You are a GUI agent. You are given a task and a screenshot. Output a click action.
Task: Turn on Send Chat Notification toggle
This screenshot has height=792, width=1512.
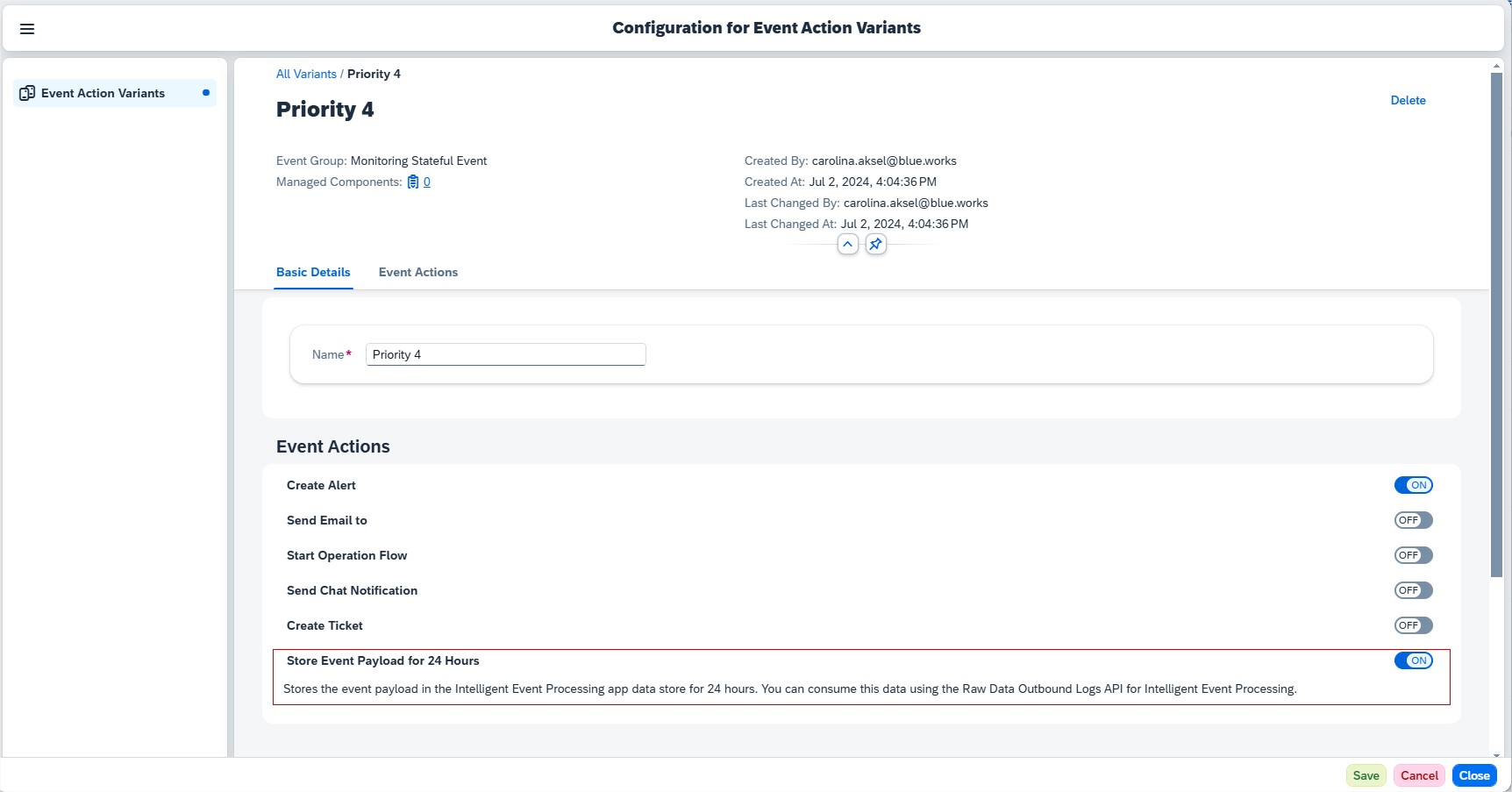coord(1413,590)
